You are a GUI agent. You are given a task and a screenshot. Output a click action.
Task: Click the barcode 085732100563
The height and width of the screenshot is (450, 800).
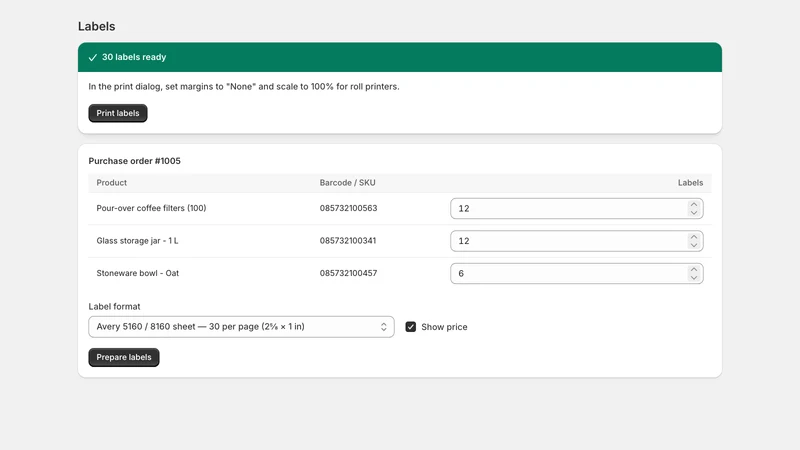348,208
